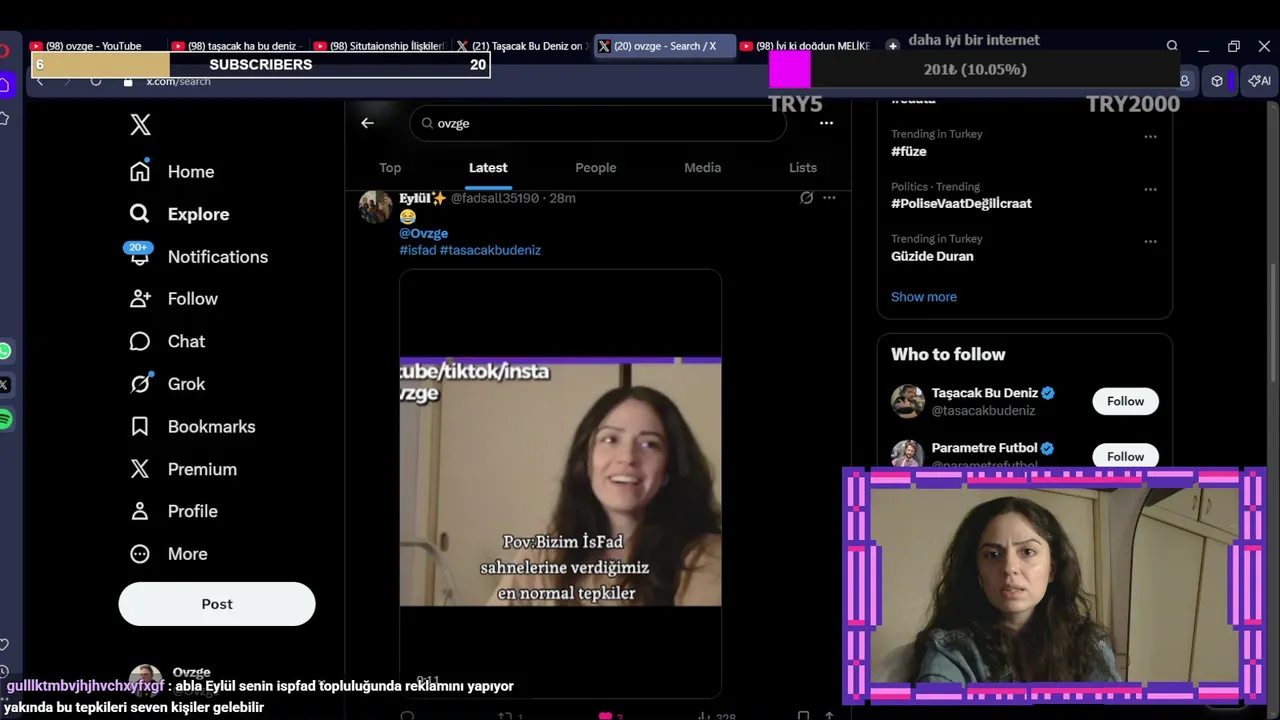Image resolution: width=1280 pixels, height=720 pixels.
Task: Go to Profile page
Action: tap(173, 511)
